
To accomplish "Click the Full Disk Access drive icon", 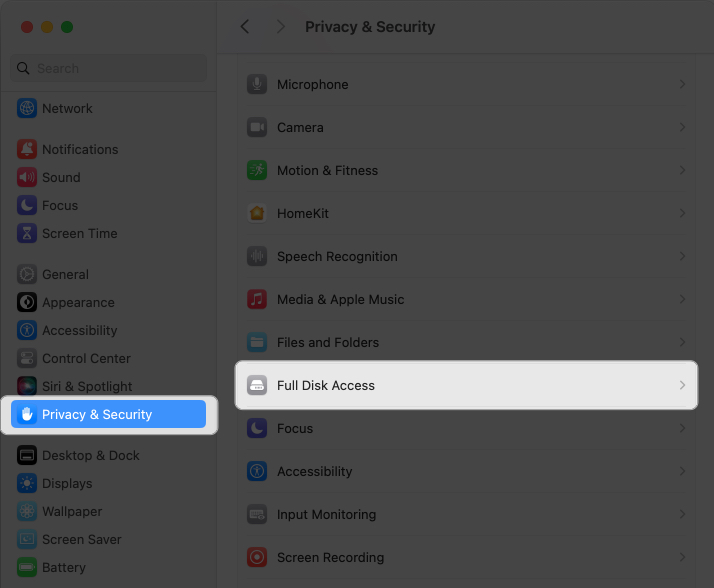I will pos(257,385).
